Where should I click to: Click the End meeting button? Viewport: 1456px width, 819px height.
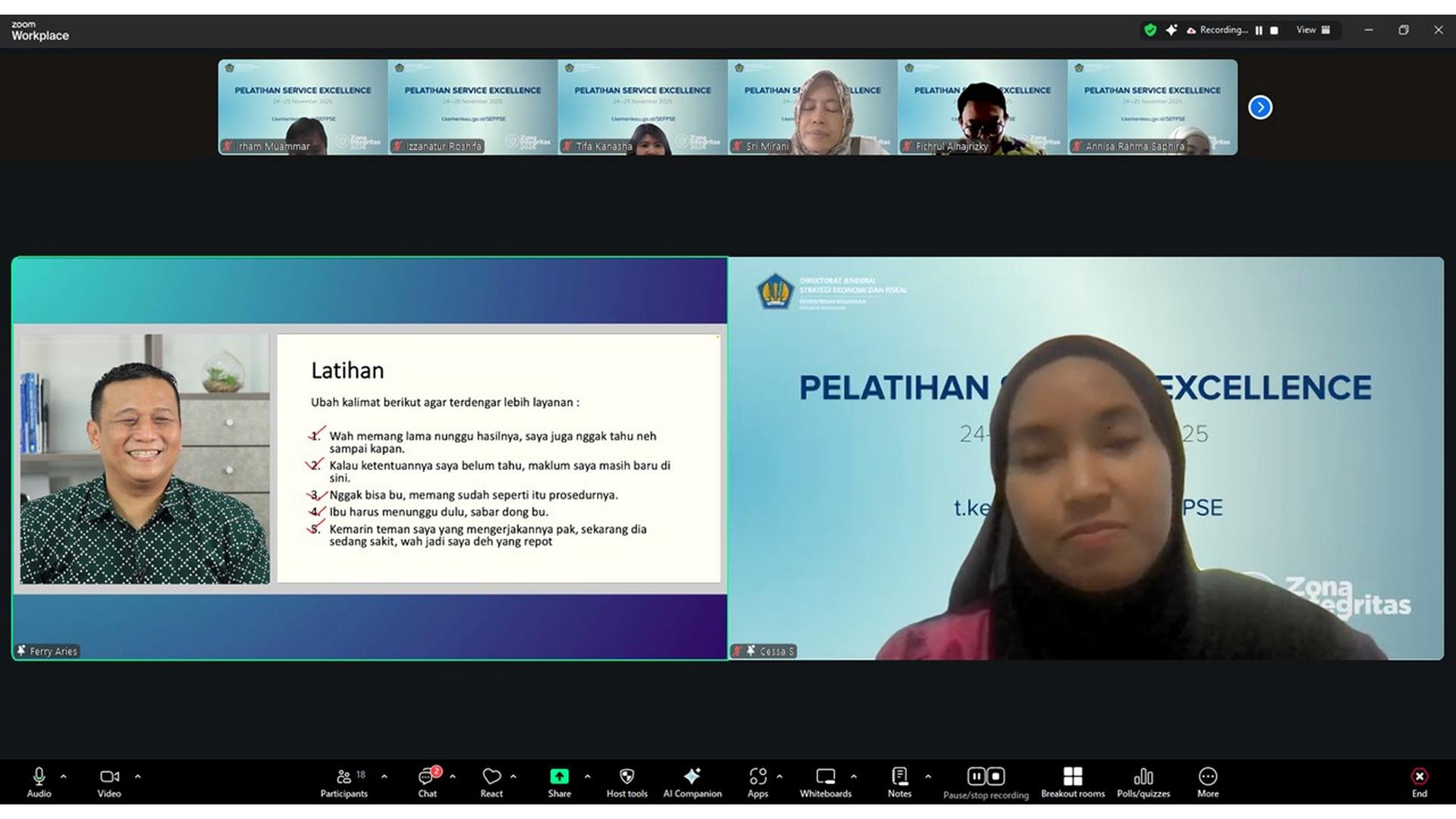pos(1419,782)
